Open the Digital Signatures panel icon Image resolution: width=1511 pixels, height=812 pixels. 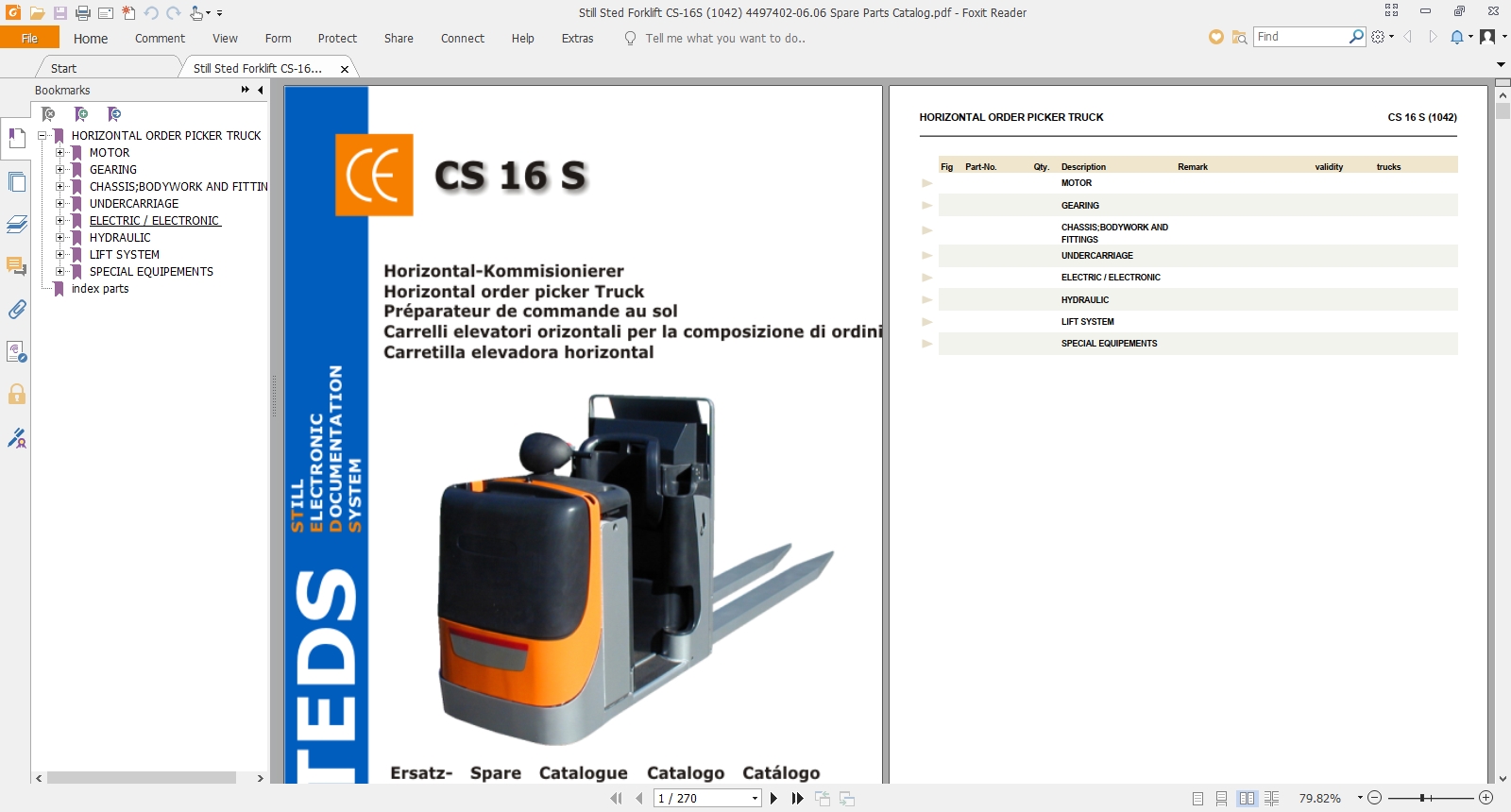[x=16, y=437]
